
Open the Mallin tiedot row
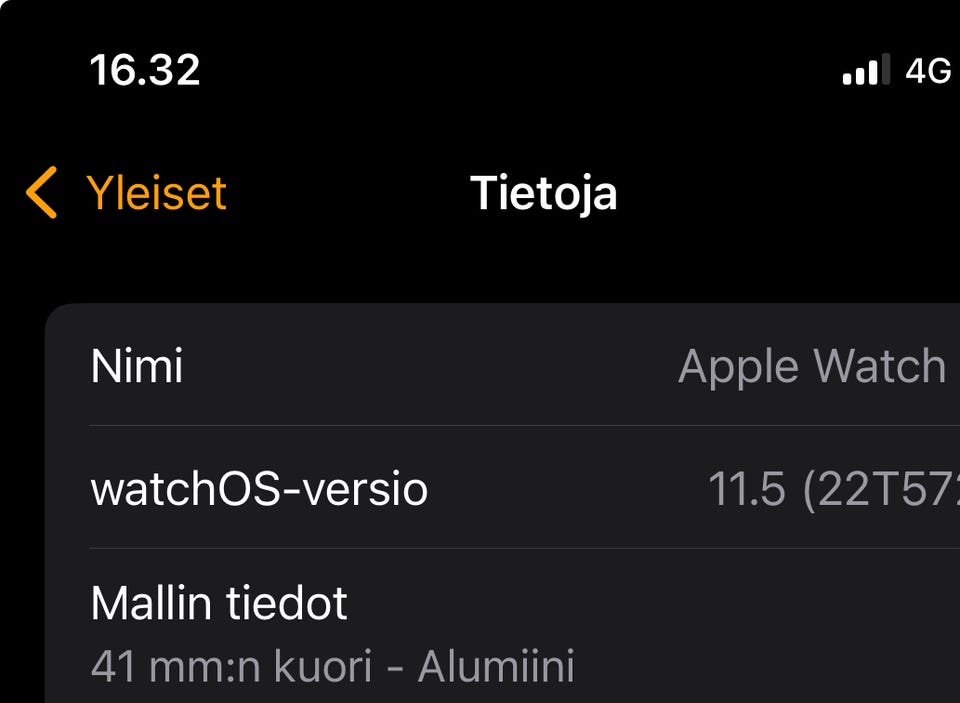502,626
